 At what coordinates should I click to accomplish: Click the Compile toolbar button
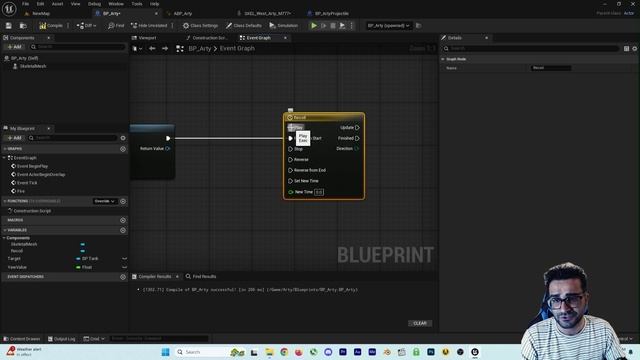[51, 26]
